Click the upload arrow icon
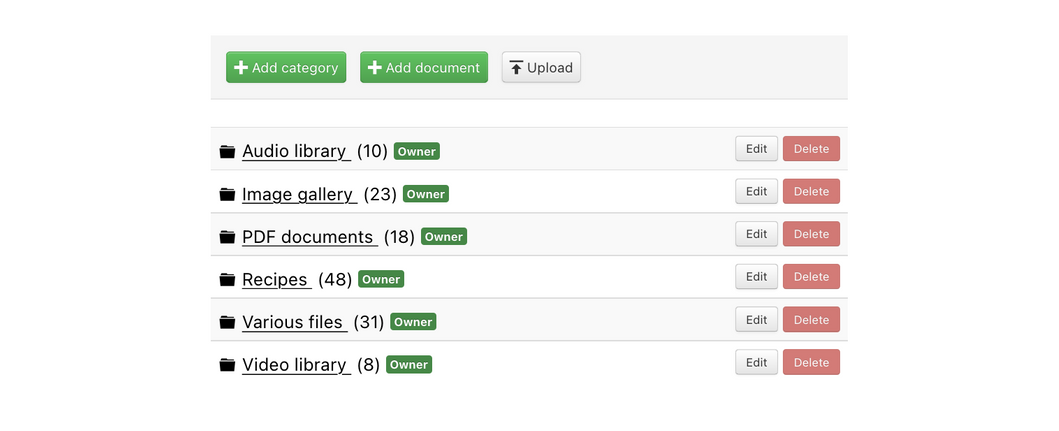The width and height of the screenshot is (1059, 431). pos(517,68)
